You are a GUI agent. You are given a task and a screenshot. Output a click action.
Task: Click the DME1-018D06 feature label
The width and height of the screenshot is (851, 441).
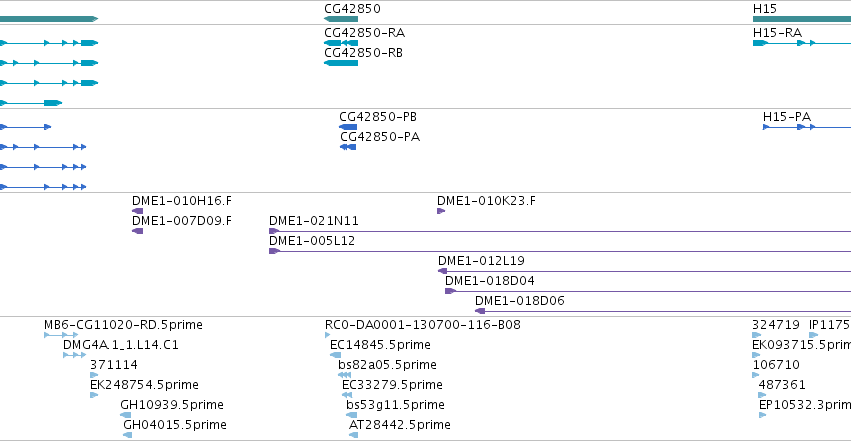[519, 301]
